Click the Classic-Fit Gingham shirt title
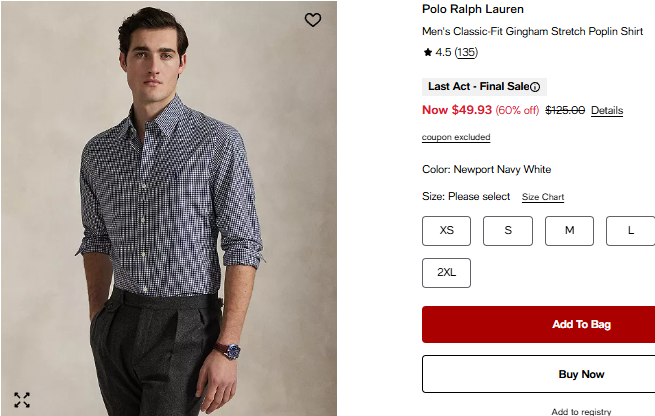The width and height of the screenshot is (655, 416). point(532,31)
